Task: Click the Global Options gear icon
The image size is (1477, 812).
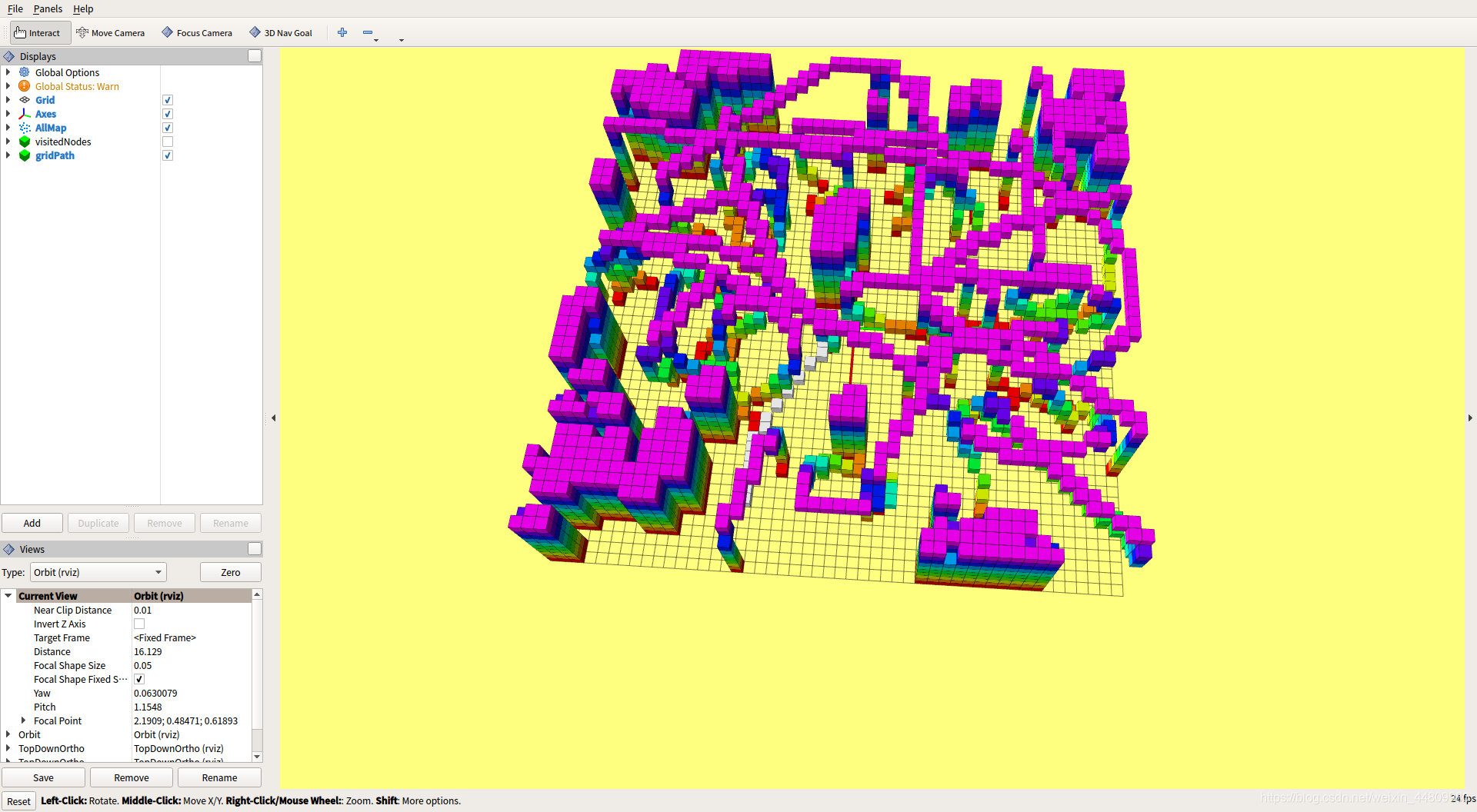Action: pos(25,72)
